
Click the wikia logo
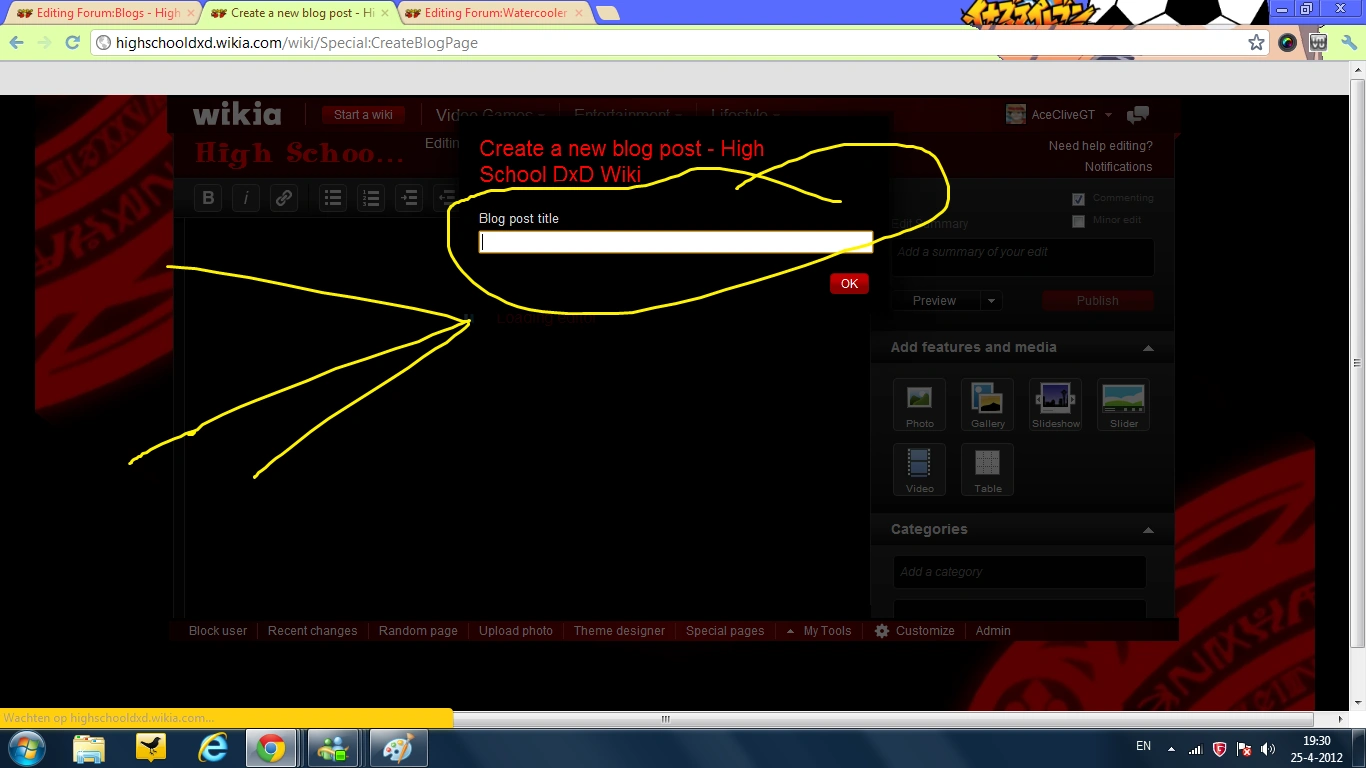pyautogui.click(x=237, y=114)
